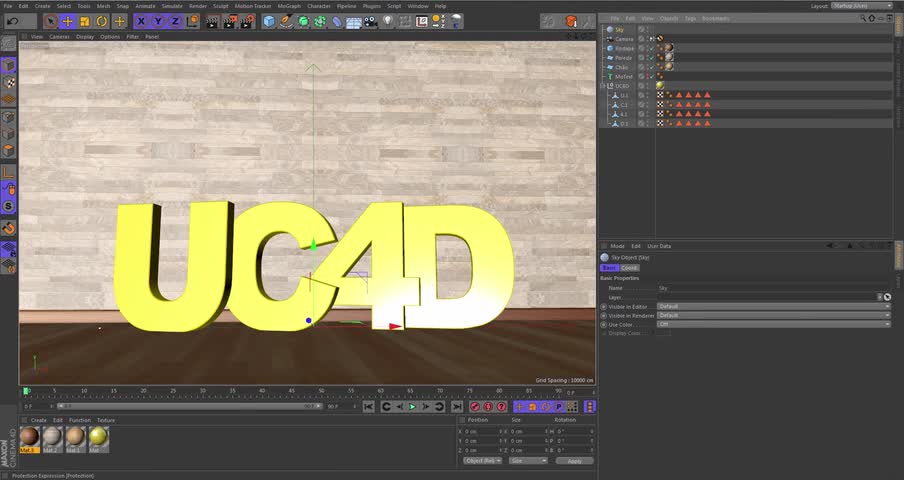The height and width of the screenshot is (480, 904).
Task: Render to Picture Viewer icon
Action: pyautogui.click(x=229, y=22)
